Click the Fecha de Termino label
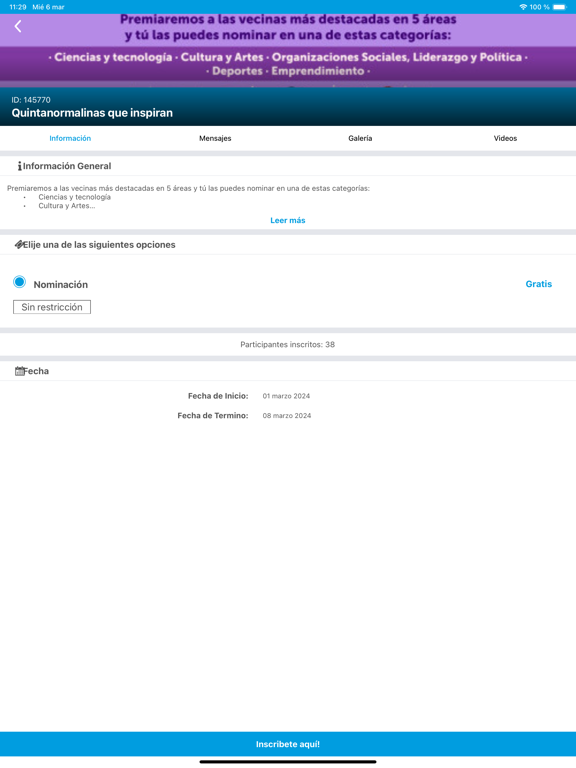576x768 pixels. pyautogui.click(x=213, y=415)
